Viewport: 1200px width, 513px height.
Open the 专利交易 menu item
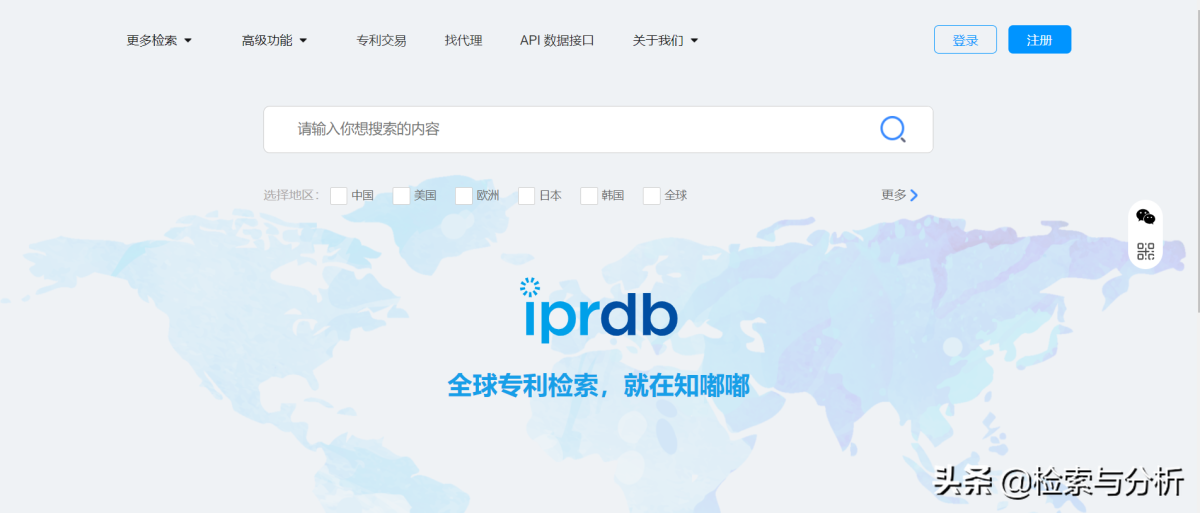pos(381,40)
